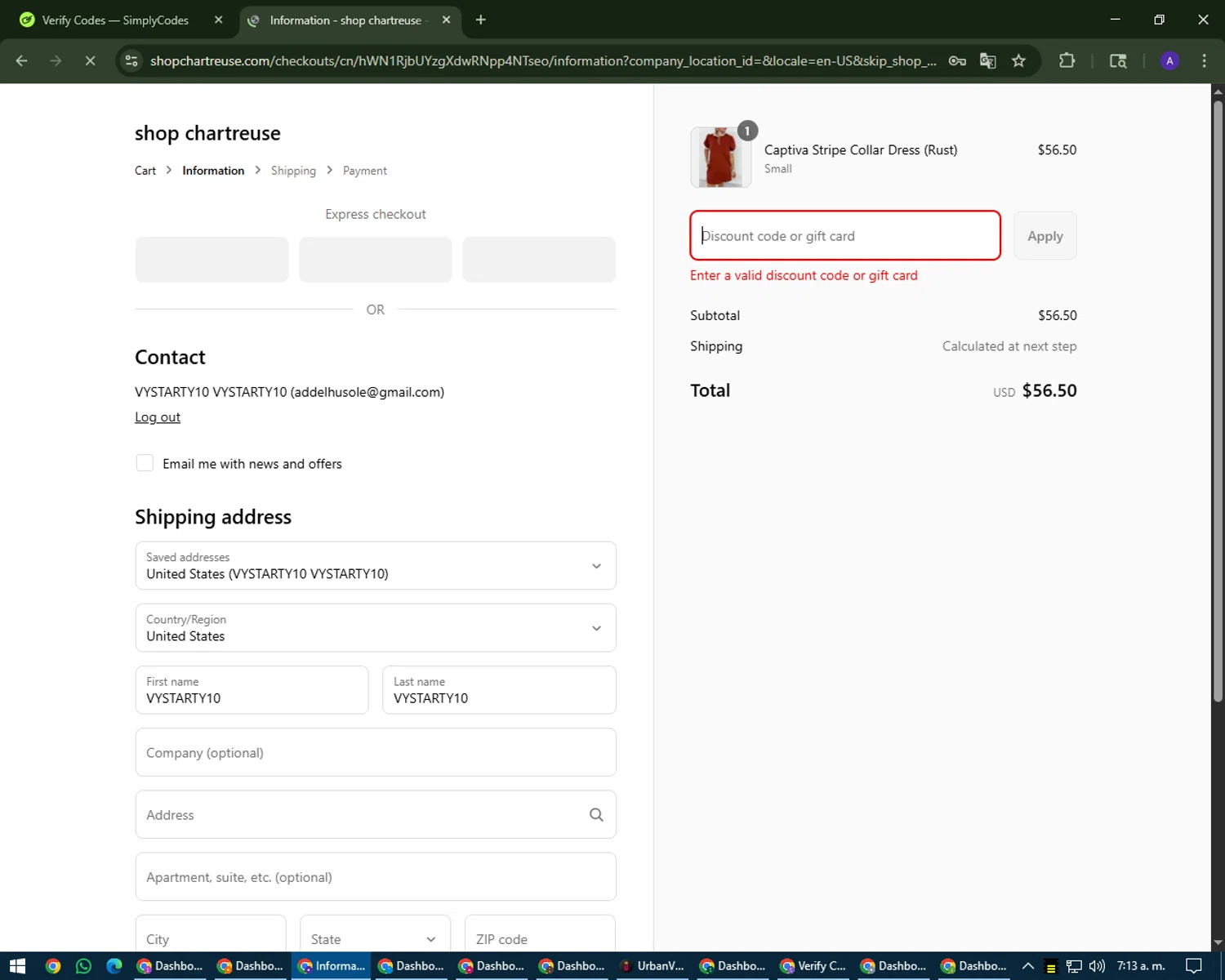Image resolution: width=1225 pixels, height=980 pixels.
Task: Open Microsoft Edge from the taskbar
Action: 114,966
